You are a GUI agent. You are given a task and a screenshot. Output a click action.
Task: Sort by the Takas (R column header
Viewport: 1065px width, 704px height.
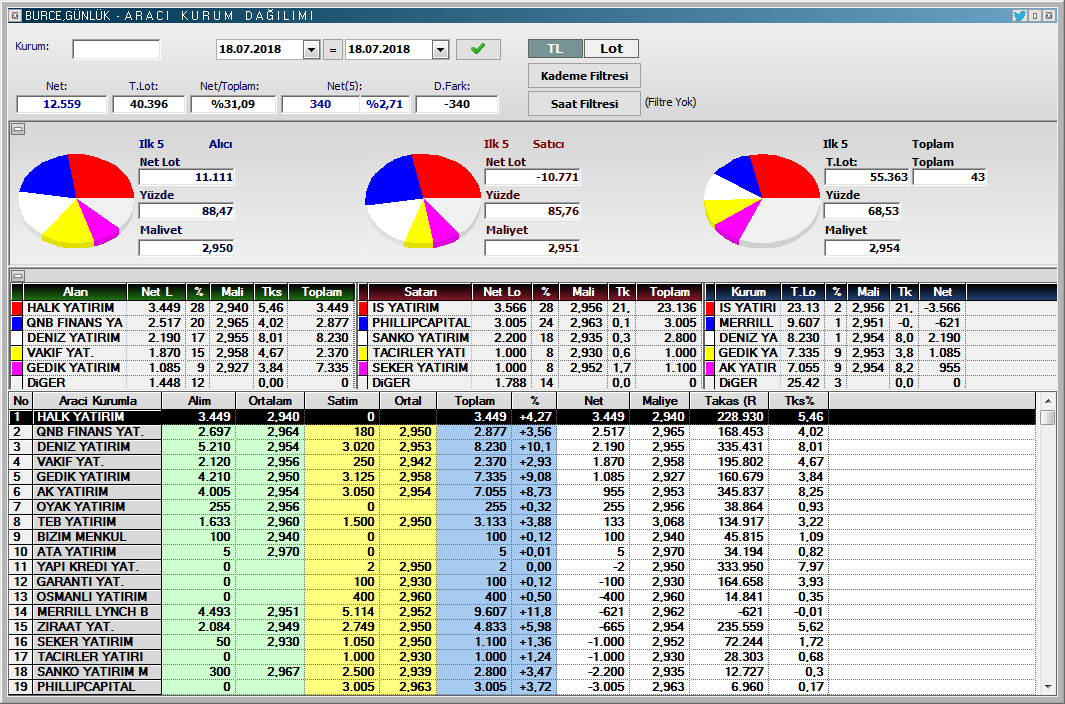pyautogui.click(x=730, y=401)
